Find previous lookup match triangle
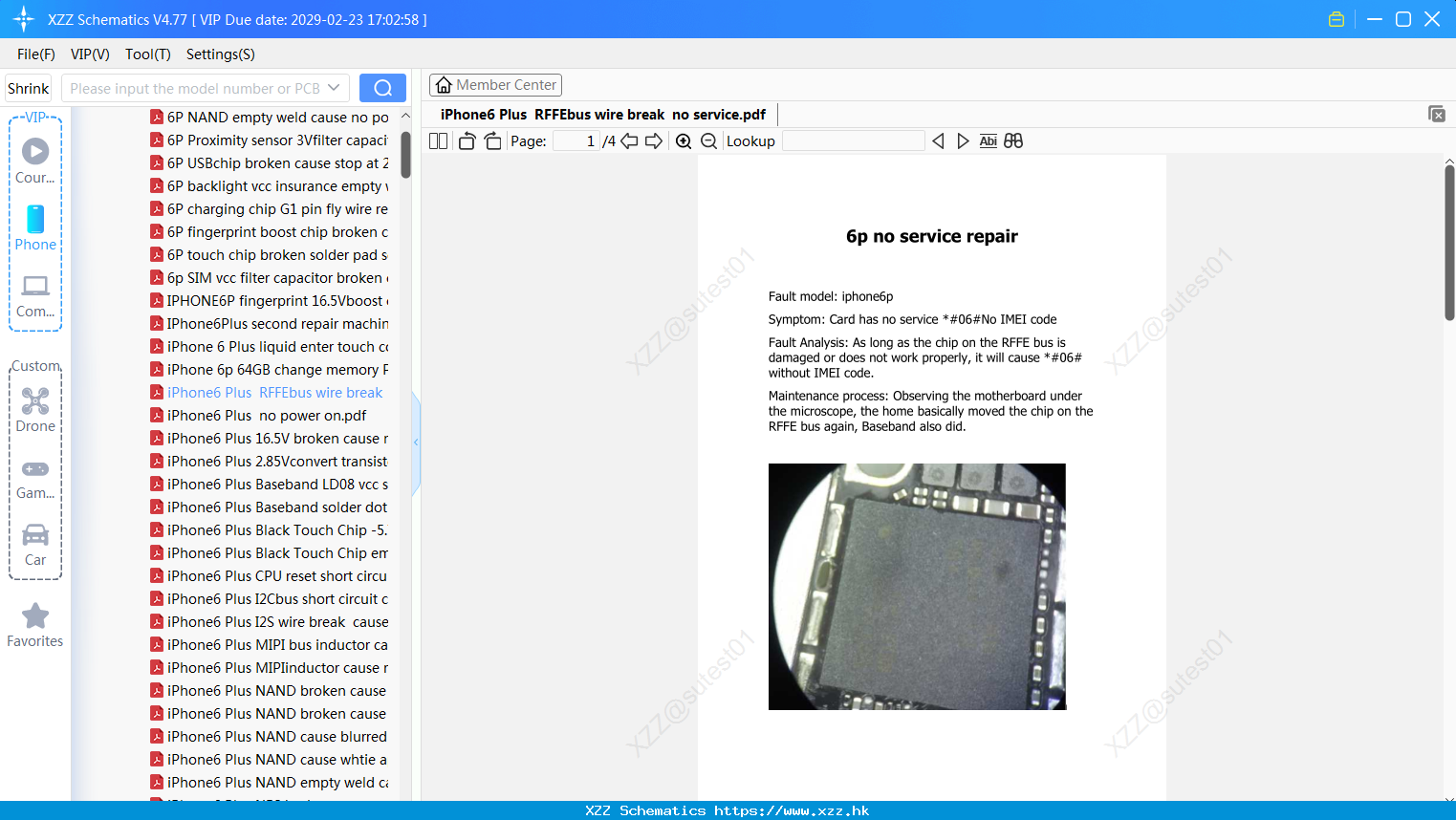This screenshot has height=820, width=1456. [x=938, y=140]
